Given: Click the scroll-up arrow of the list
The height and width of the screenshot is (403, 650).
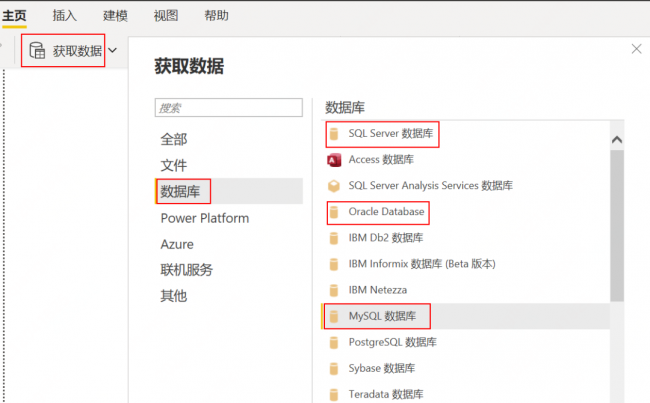Looking at the screenshot, I should click(617, 140).
